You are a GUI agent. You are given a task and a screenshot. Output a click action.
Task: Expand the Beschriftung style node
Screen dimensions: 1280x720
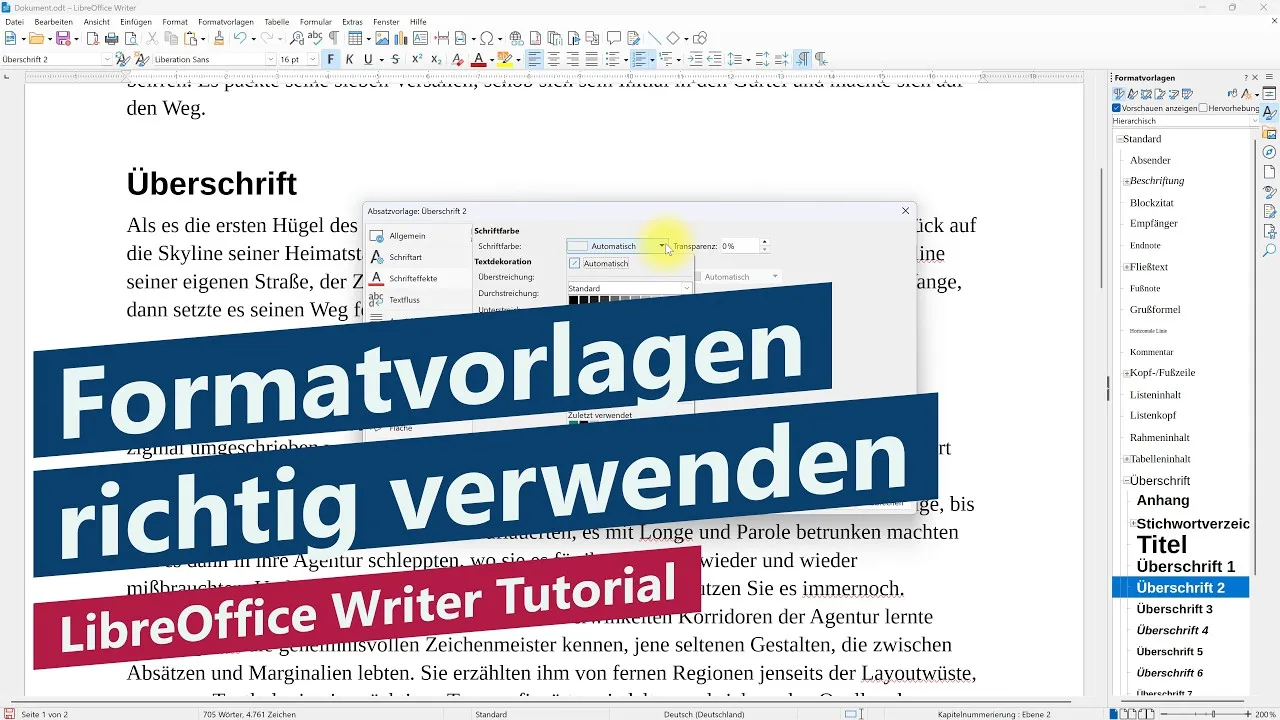pos(1126,181)
